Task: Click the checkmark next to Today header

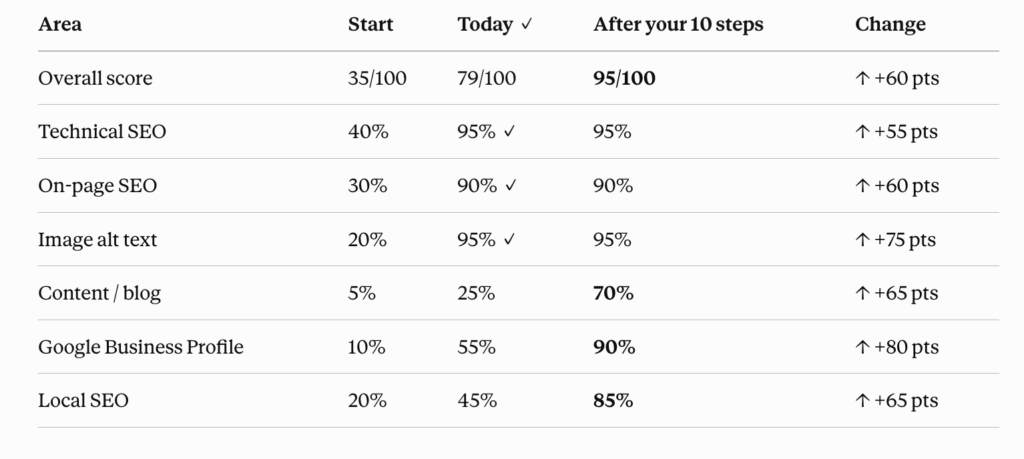Action: [527, 25]
